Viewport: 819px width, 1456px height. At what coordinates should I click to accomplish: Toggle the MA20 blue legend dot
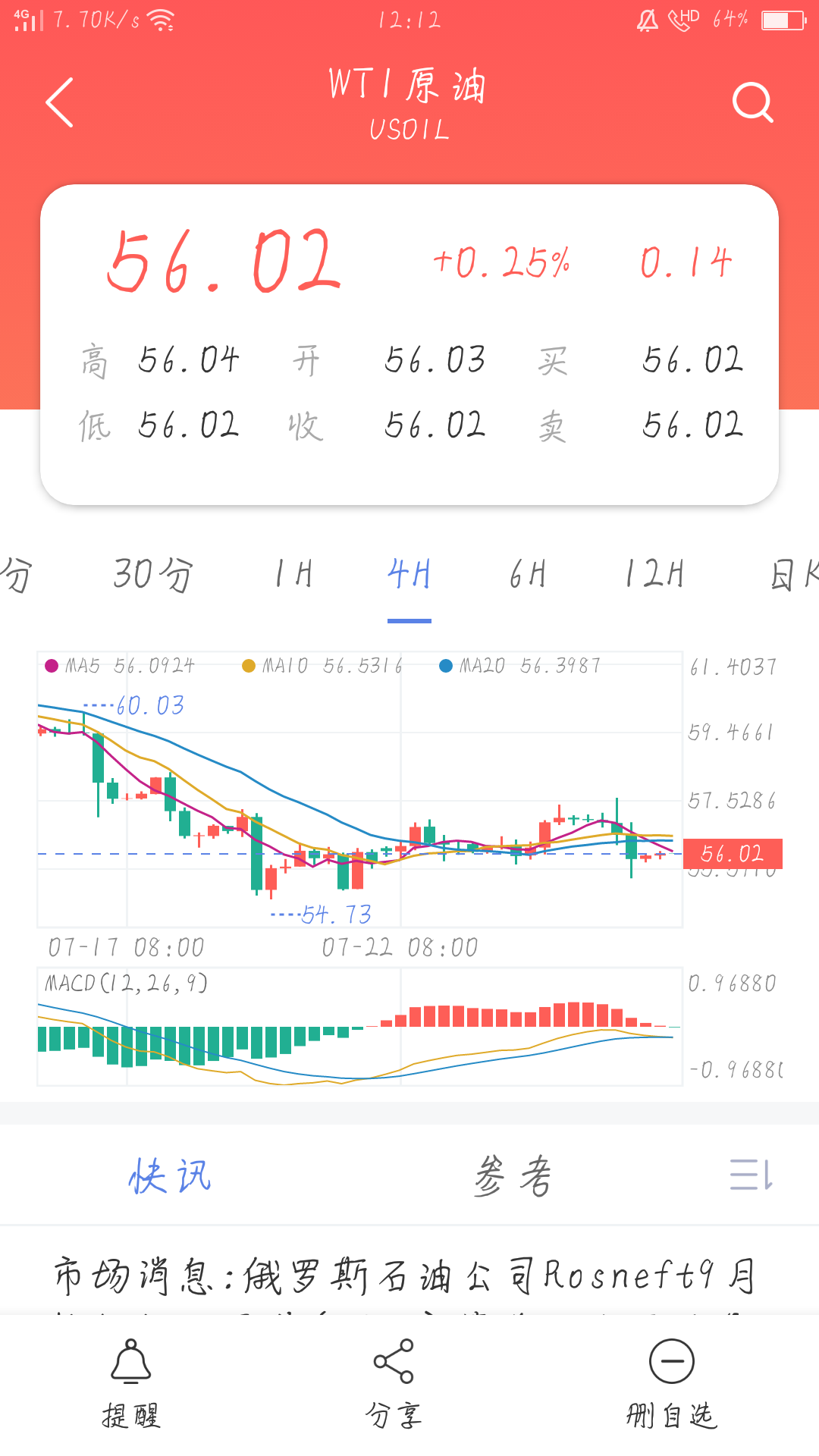(446, 666)
